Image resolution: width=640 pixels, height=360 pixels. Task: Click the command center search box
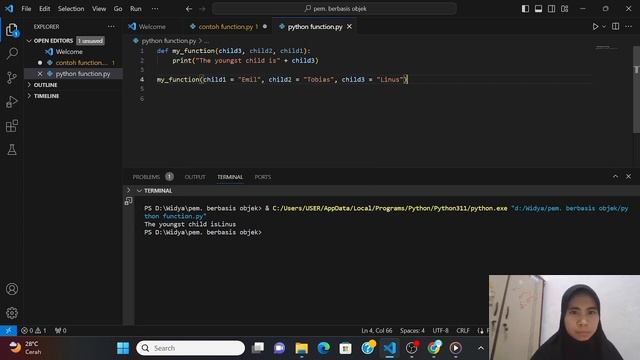click(334, 9)
